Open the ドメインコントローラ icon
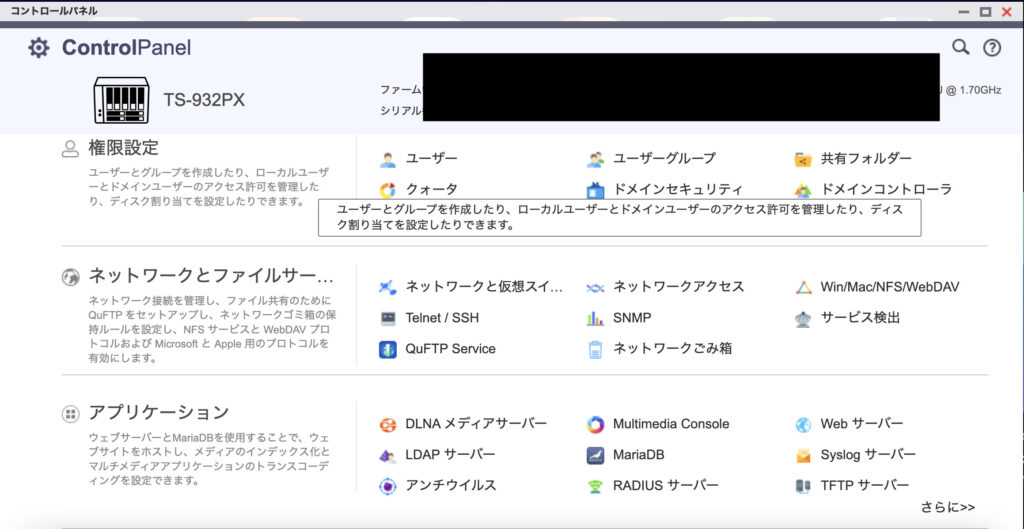The width and height of the screenshot is (1024, 529). tap(803, 190)
